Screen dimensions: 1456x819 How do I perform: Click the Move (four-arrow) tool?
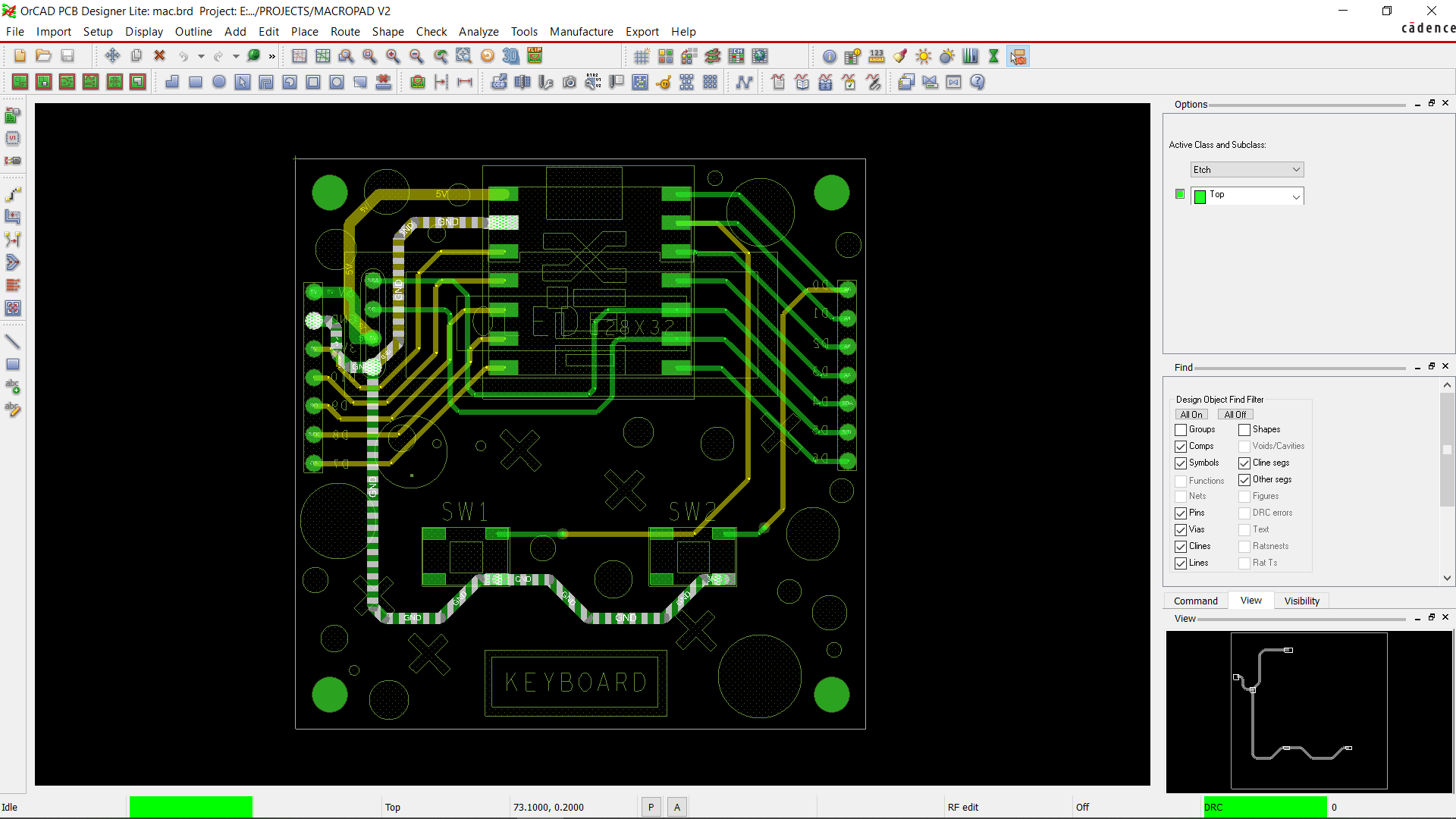click(112, 55)
